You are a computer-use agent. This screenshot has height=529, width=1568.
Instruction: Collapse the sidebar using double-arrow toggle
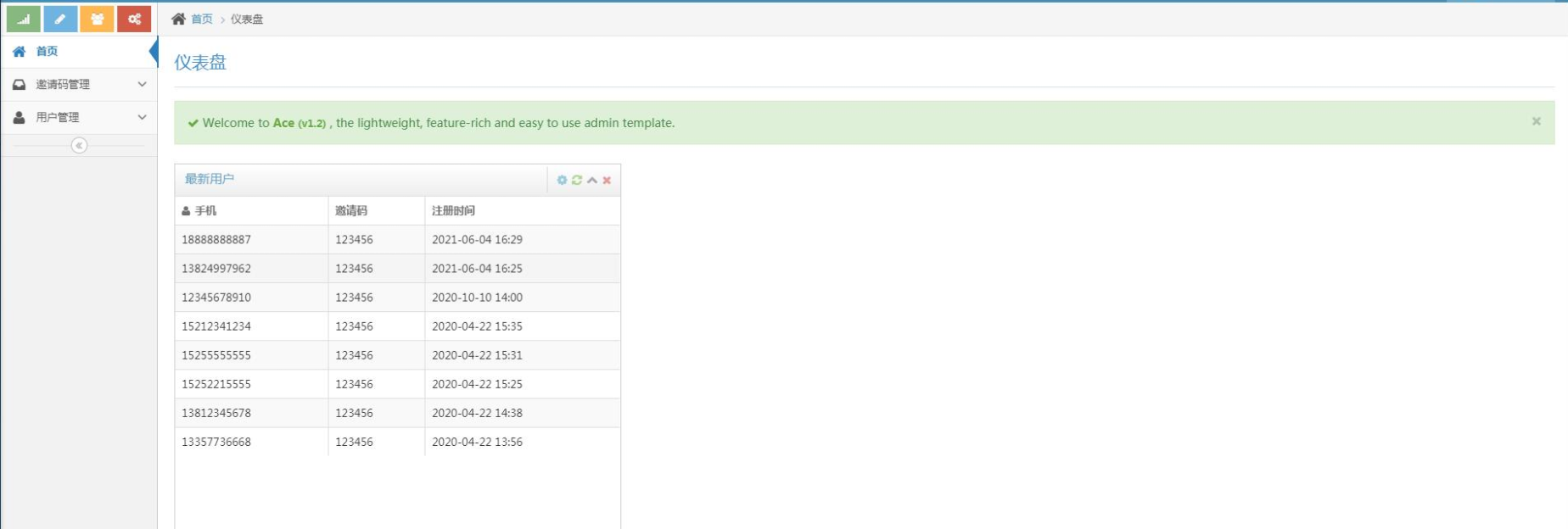(79, 146)
